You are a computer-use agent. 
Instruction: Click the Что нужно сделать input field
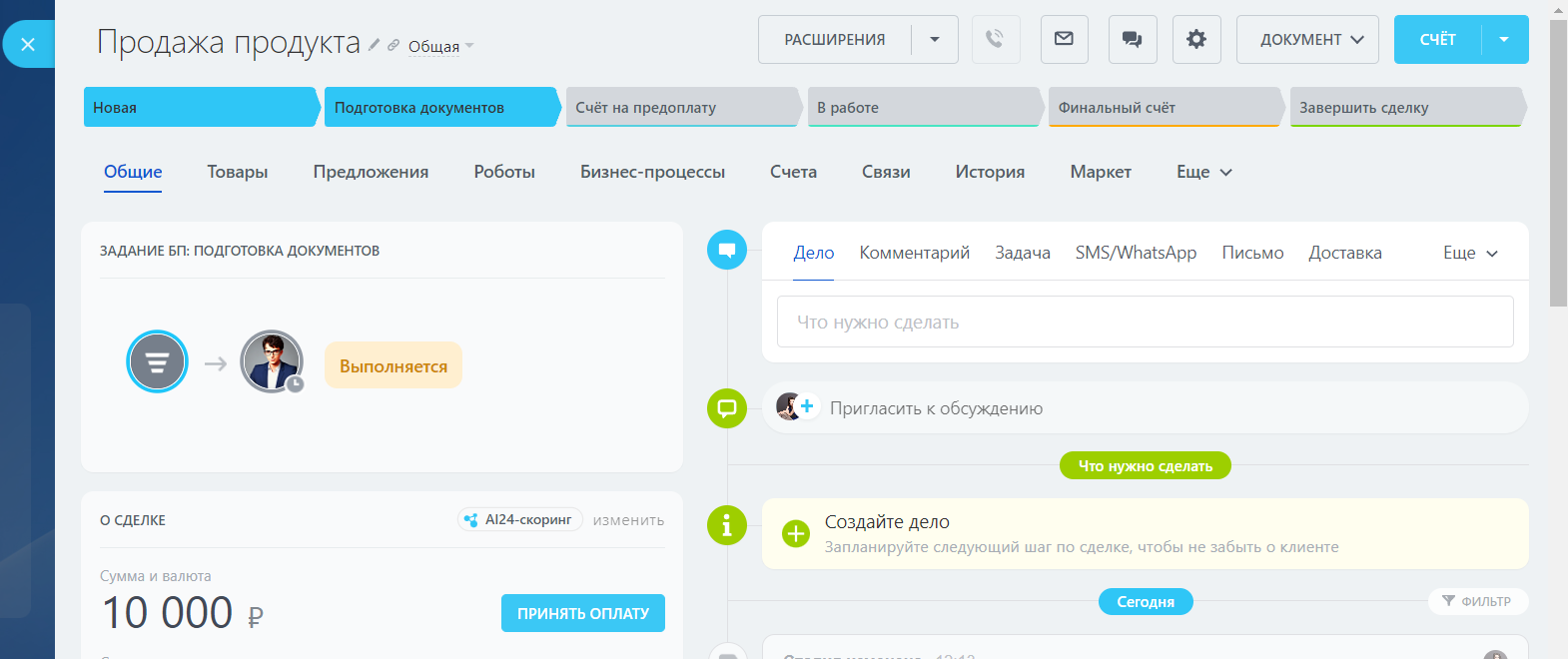point(1144,322)
